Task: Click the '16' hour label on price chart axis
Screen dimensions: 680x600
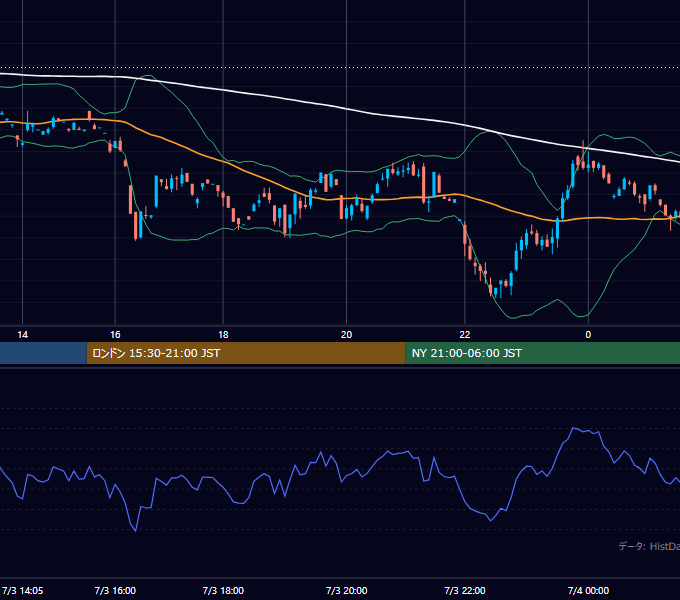Action: 115,335
